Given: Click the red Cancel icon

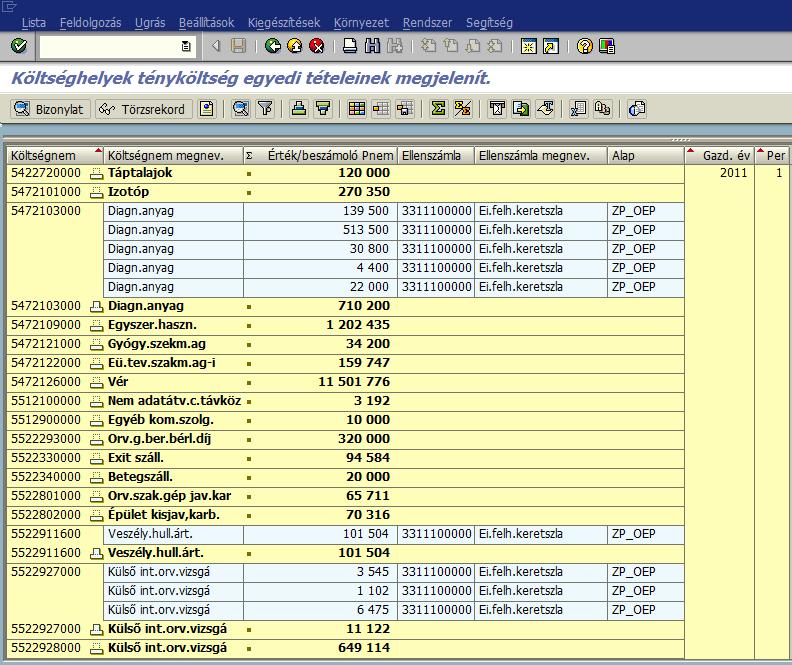Looking at the screenshot, I should 317,46.
